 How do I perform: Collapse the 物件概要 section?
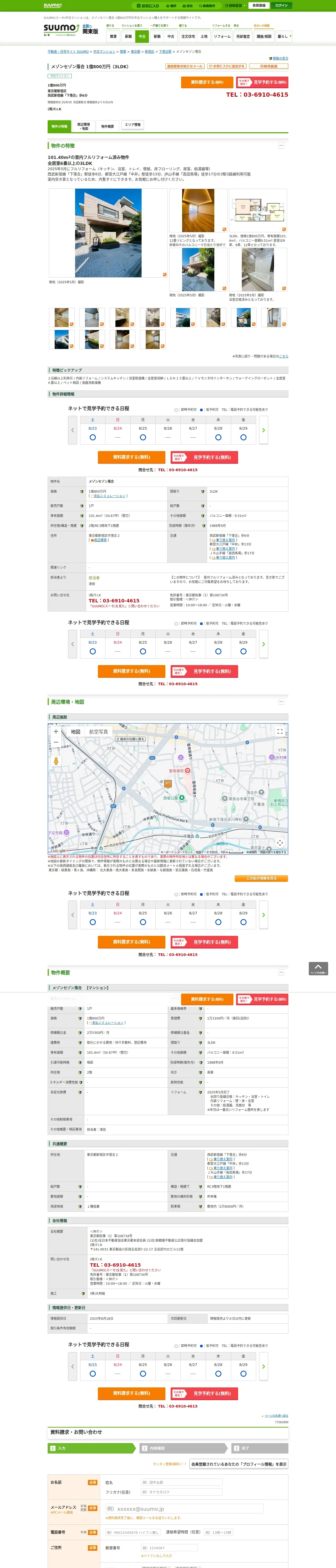281,973
